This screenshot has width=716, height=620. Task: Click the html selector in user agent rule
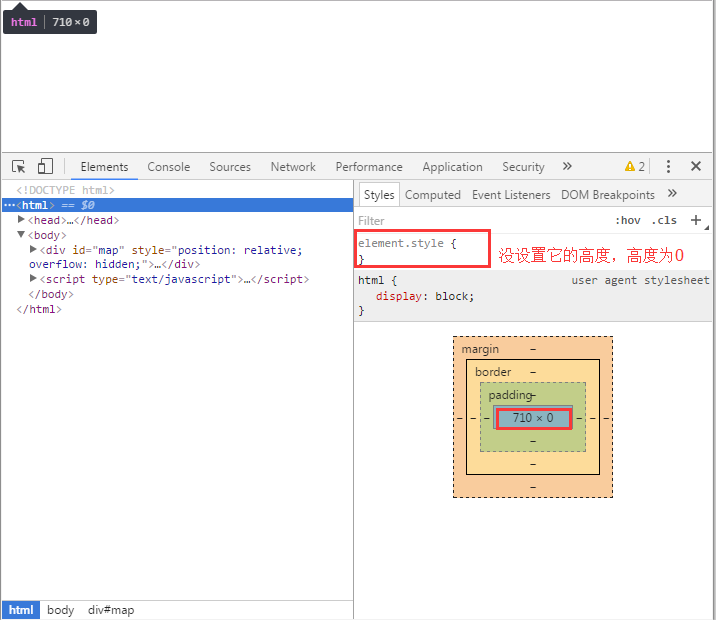pos(371,280)
